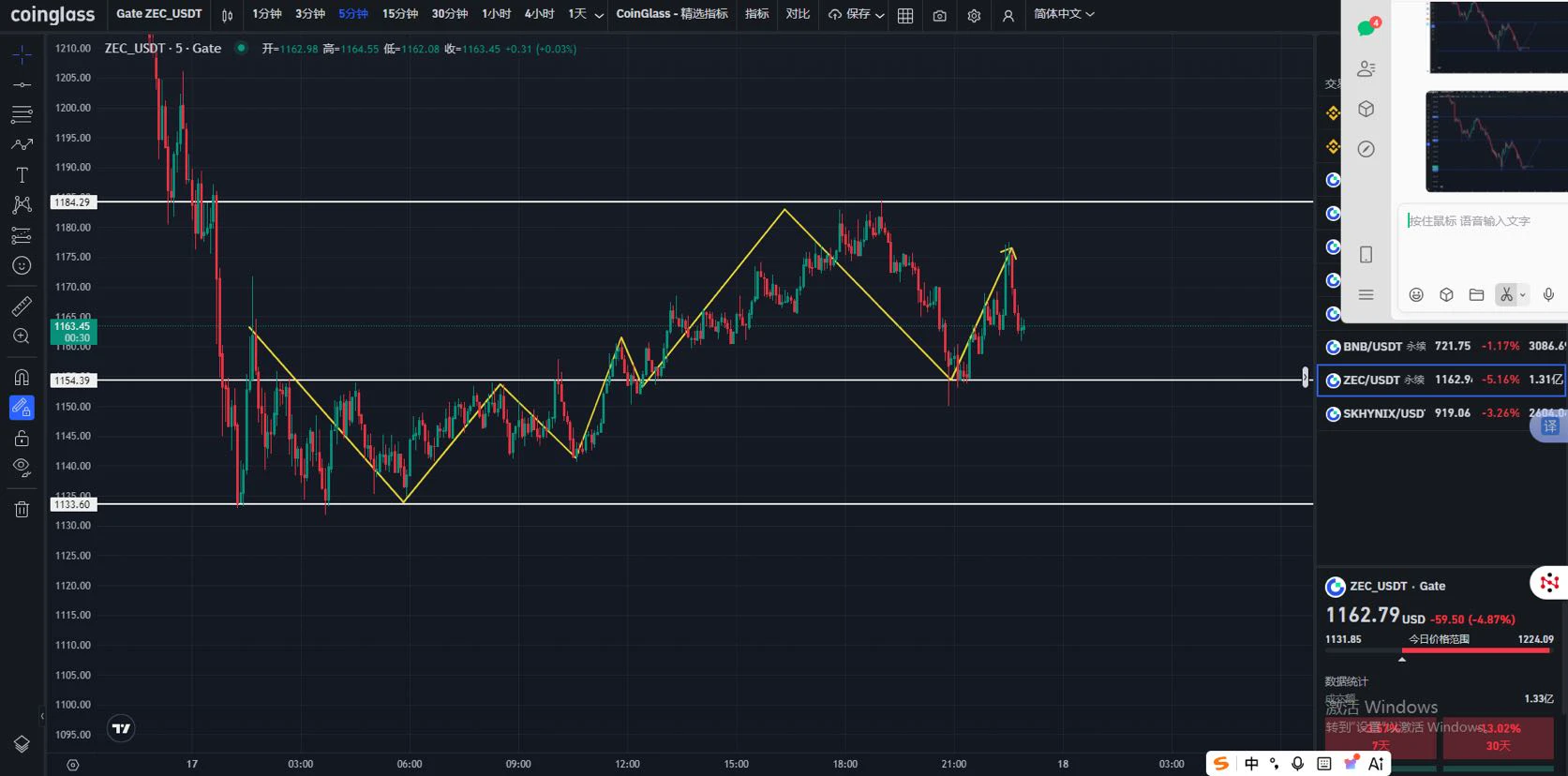1568x776 pixels.
Task: Click the WeChat screenshot scissors icon
Action: [x=1506, y=294]
